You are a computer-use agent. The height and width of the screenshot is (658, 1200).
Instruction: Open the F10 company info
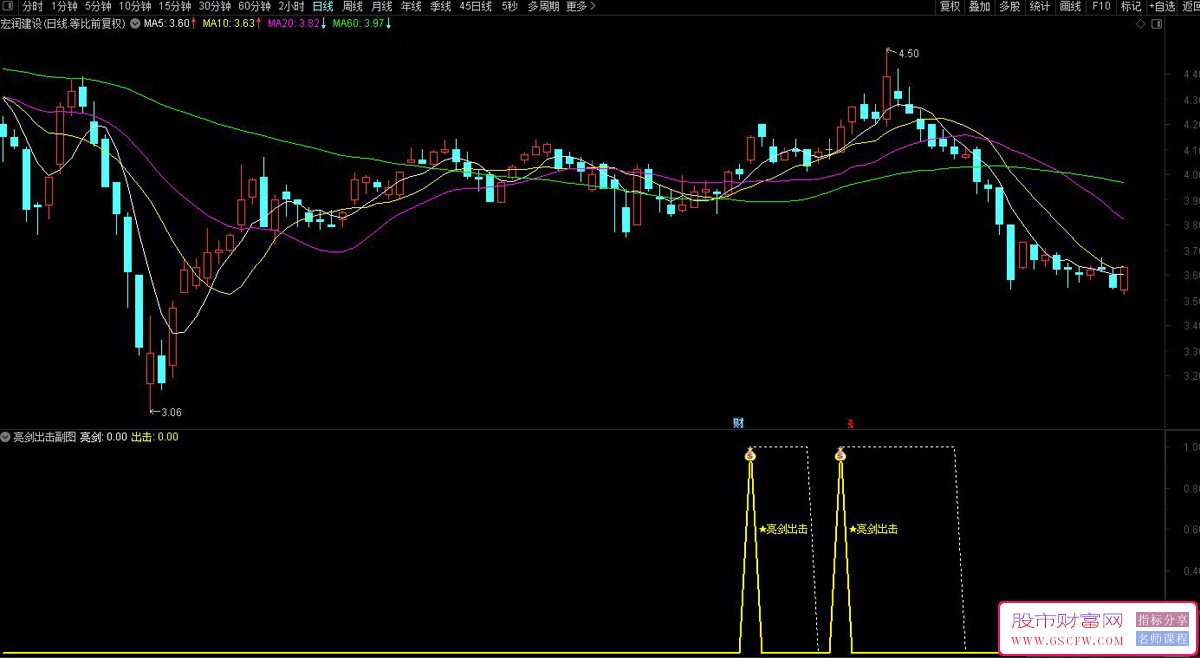(1101, 6)
